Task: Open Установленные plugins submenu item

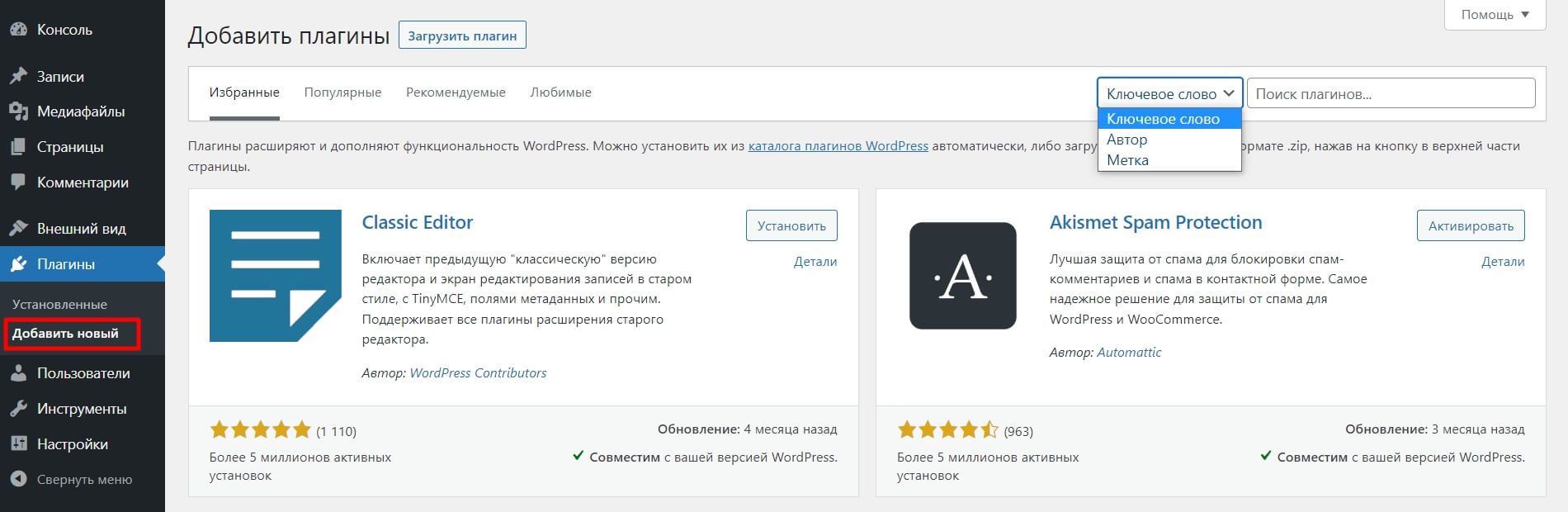Action: (59, 304)
